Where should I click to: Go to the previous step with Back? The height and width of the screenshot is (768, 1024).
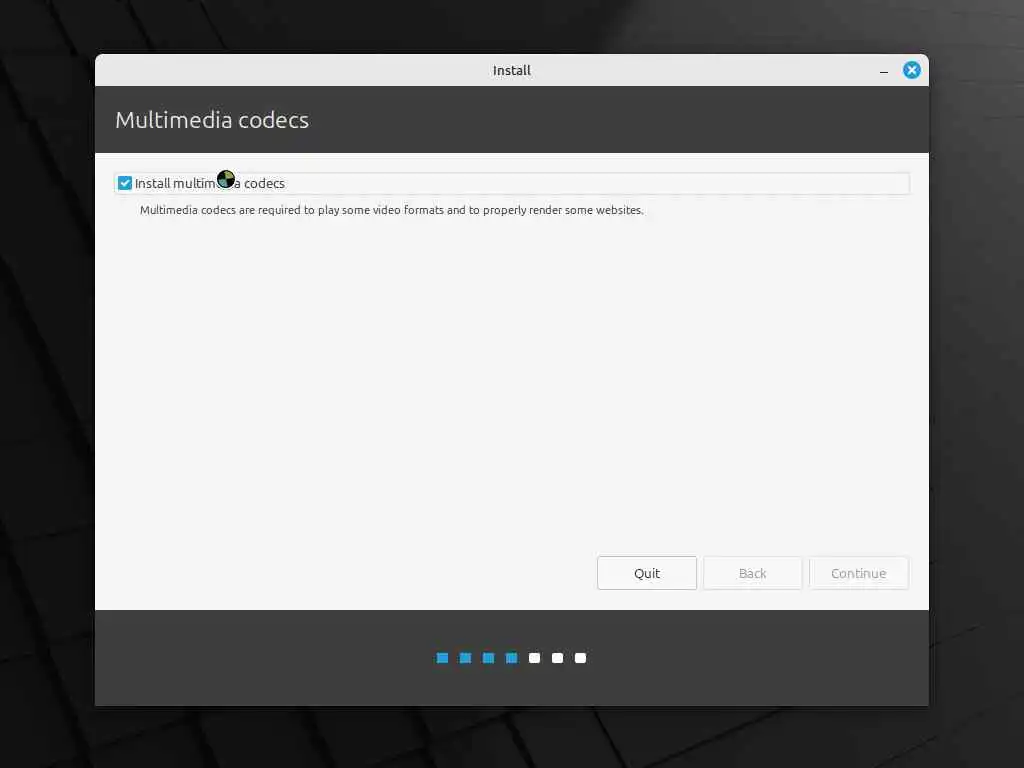(x=752, y=573)
